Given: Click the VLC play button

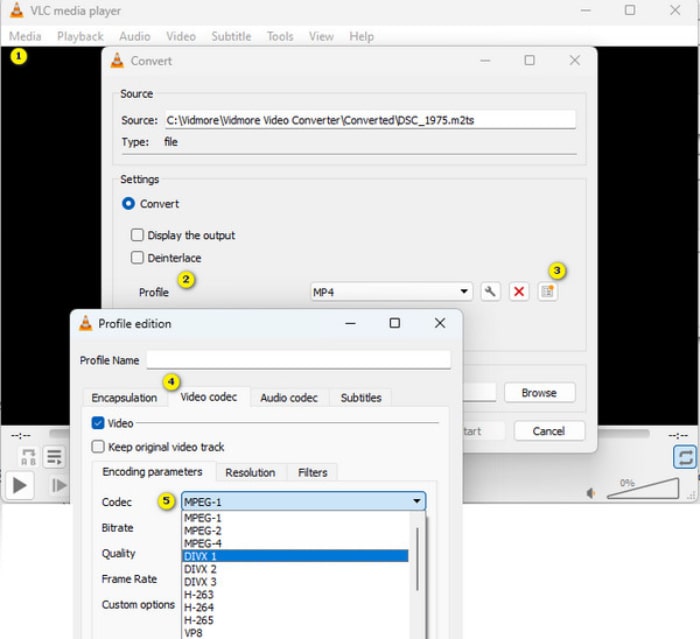Looking at the screenshot, I should [x=19, y=485].
